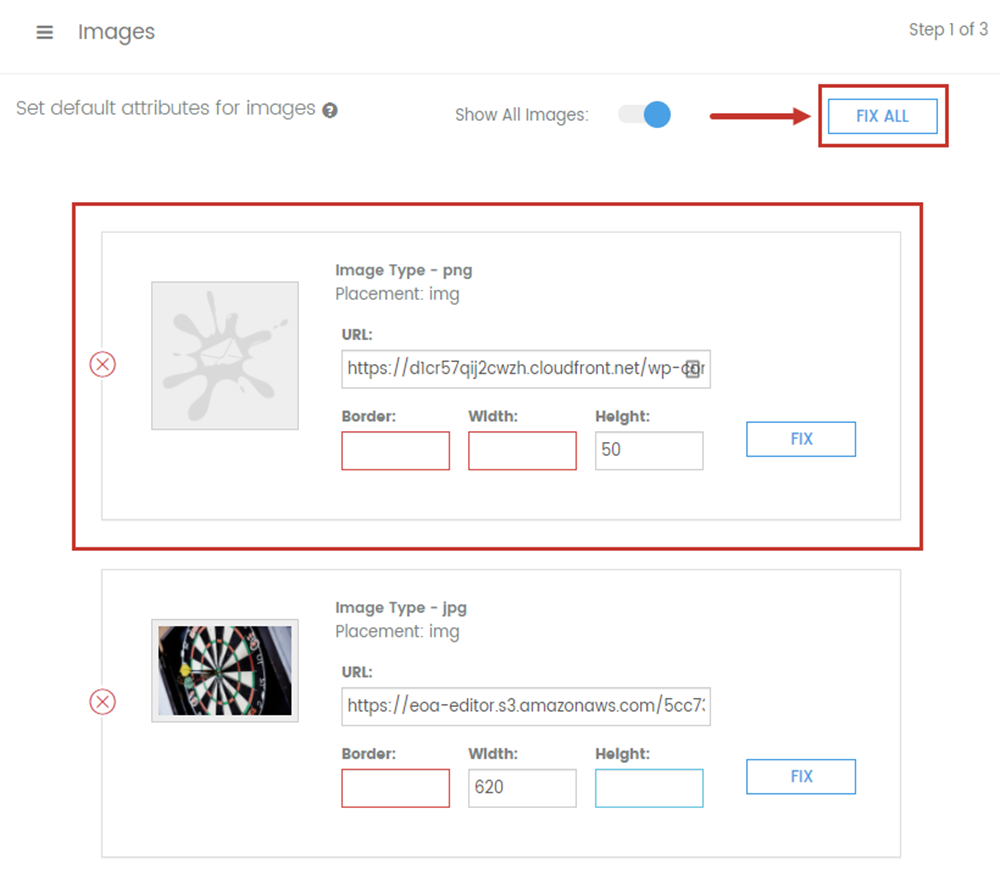Click FIX for the jpg image
This screenshot has width=1000, height=877.
point(801,776)
